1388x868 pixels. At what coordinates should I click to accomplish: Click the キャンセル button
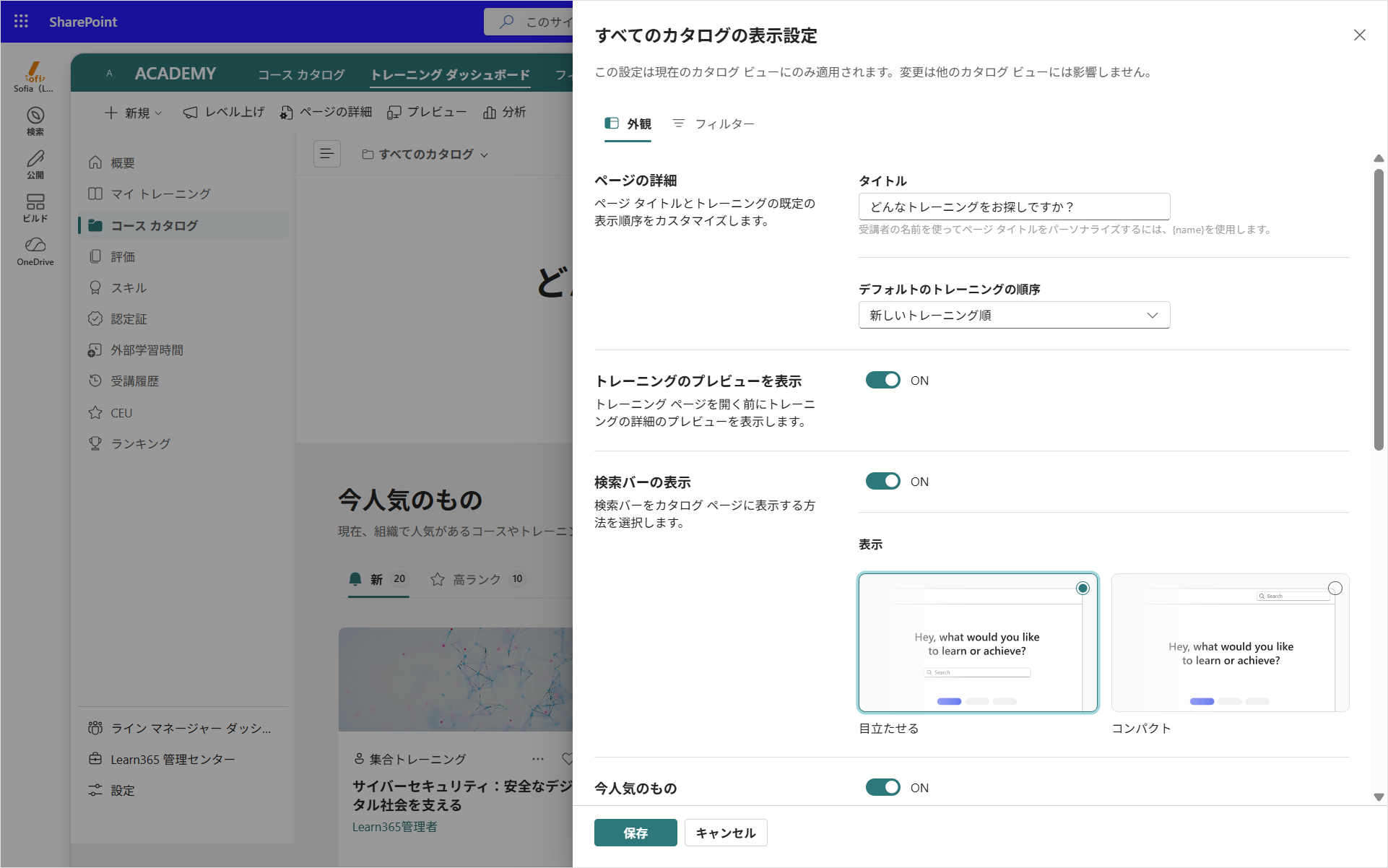726,833
